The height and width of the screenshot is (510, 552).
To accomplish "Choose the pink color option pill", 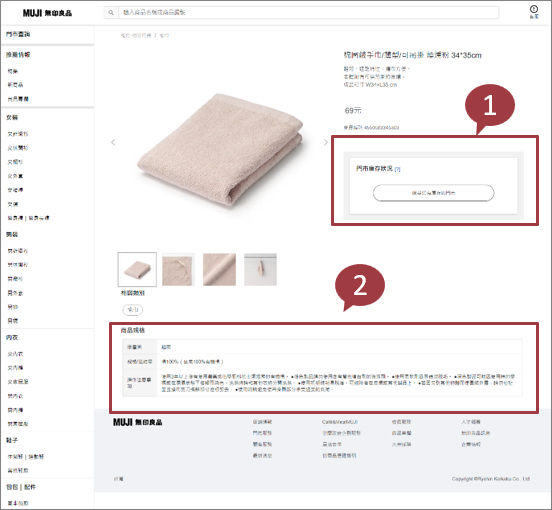I will [133, 310].
